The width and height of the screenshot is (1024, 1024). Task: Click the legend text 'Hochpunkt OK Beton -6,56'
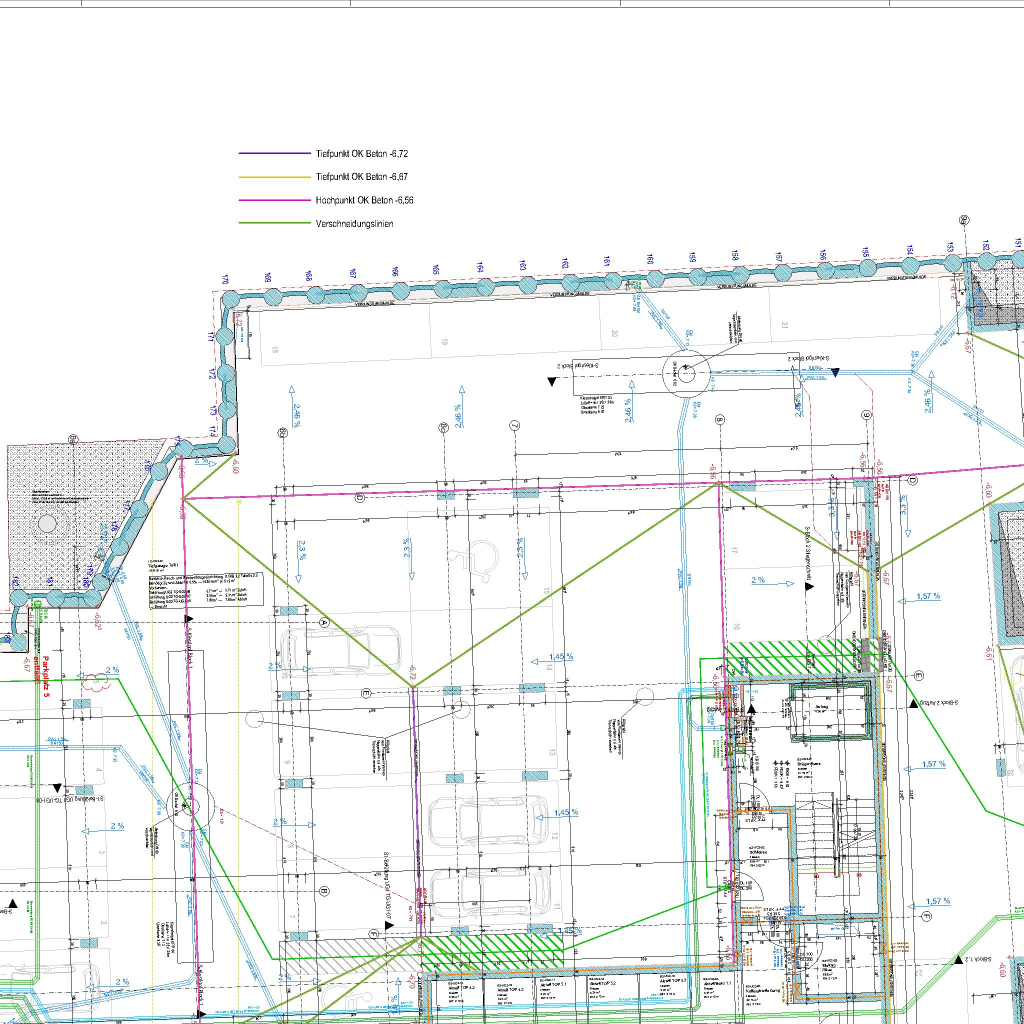click(x=364, y=200)
